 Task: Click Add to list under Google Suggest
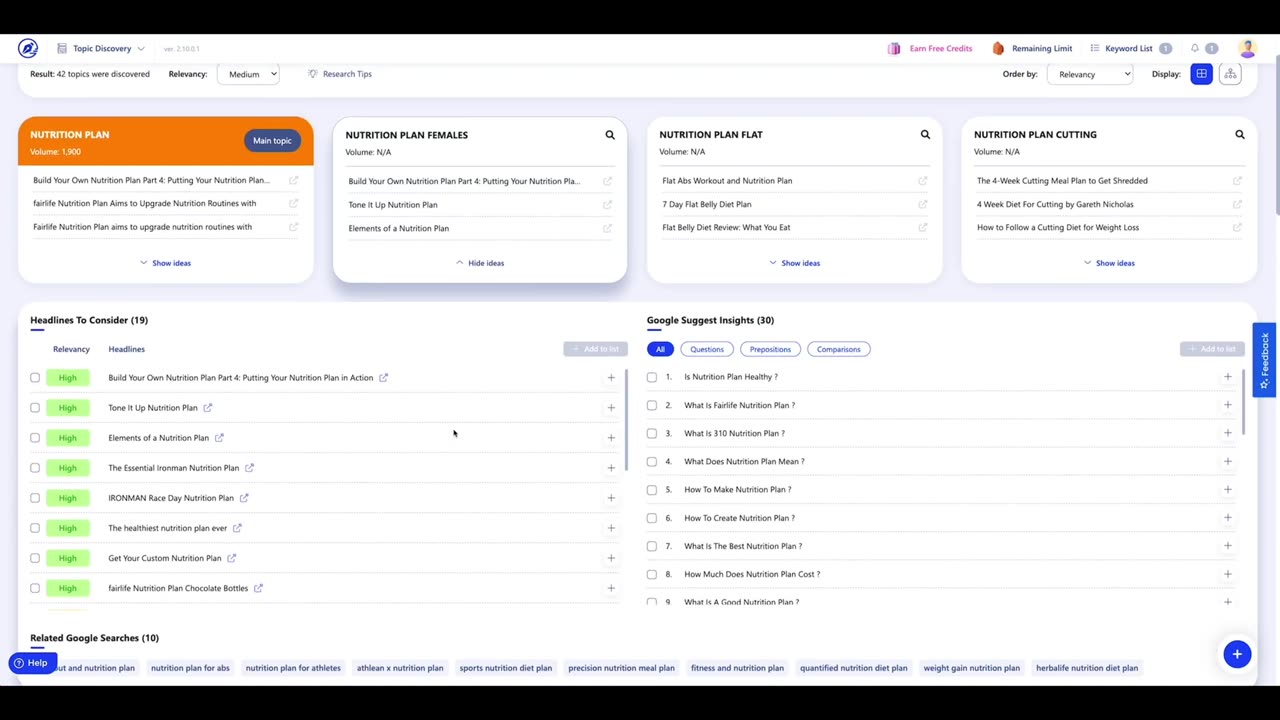[1212, 349]
